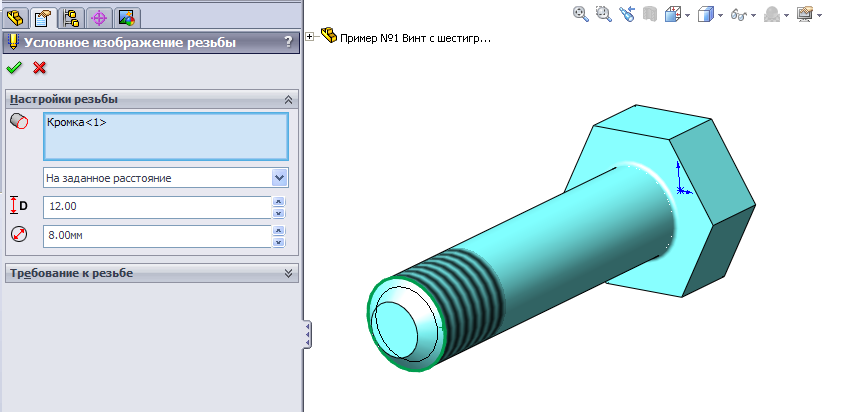The width and height of the screenshot is (857, 412).
Task: Click the View Settings monitor icon
Action: pyautogui.click(x=805, y=14)
